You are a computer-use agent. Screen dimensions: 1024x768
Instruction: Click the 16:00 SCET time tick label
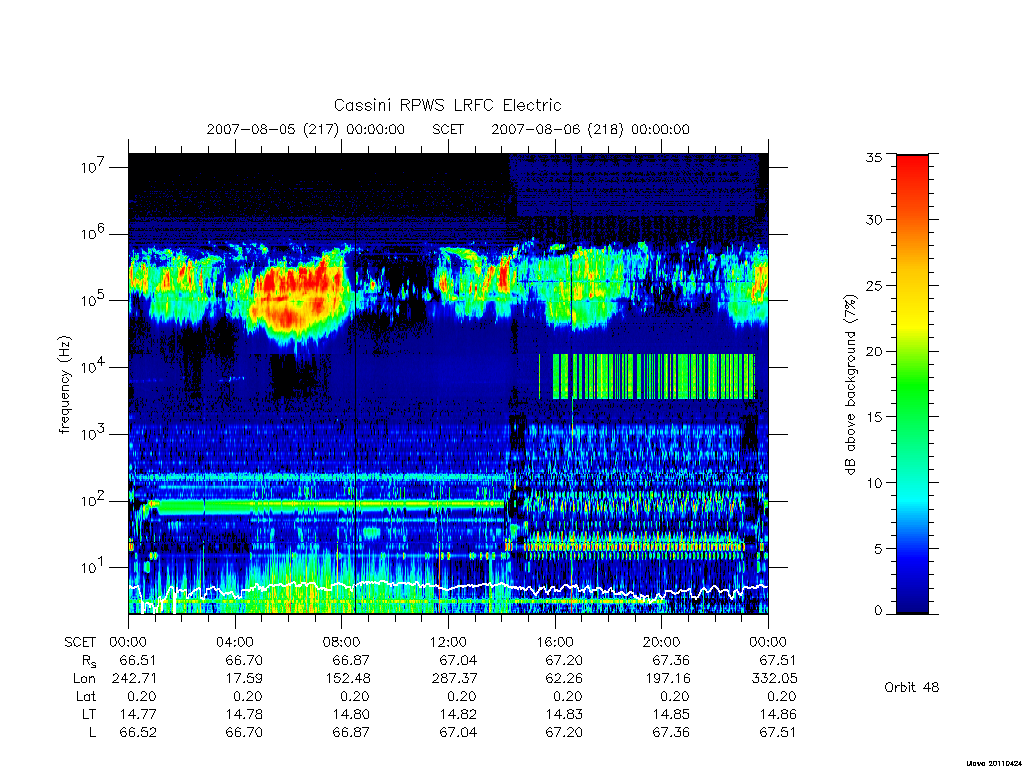point(554,642)
